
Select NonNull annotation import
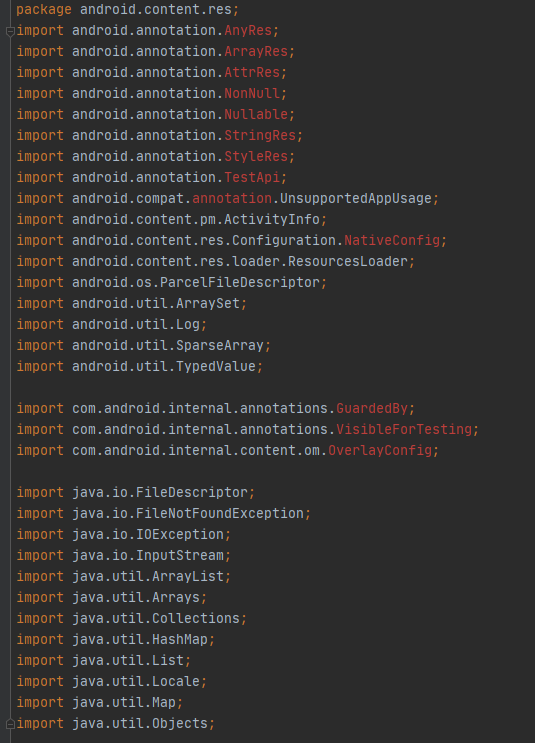[x=252, y=93]
